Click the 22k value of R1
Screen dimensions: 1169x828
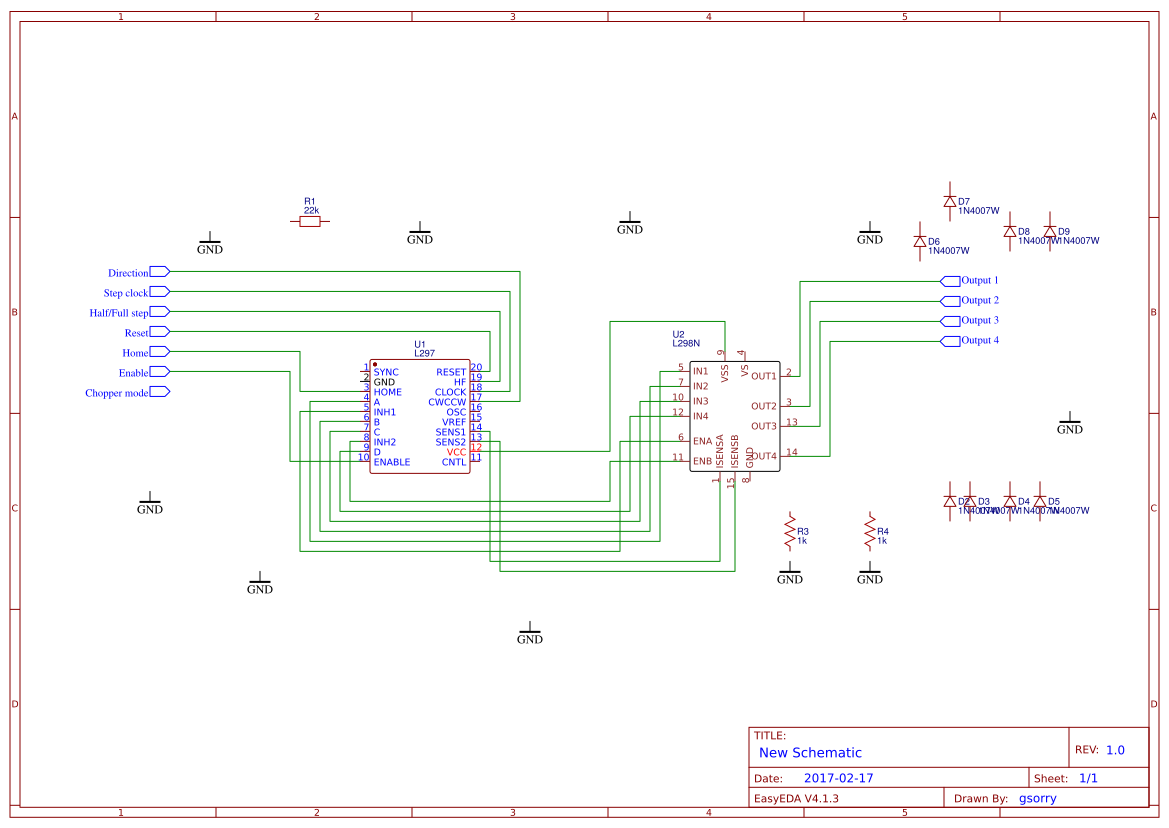pos(311,211)
